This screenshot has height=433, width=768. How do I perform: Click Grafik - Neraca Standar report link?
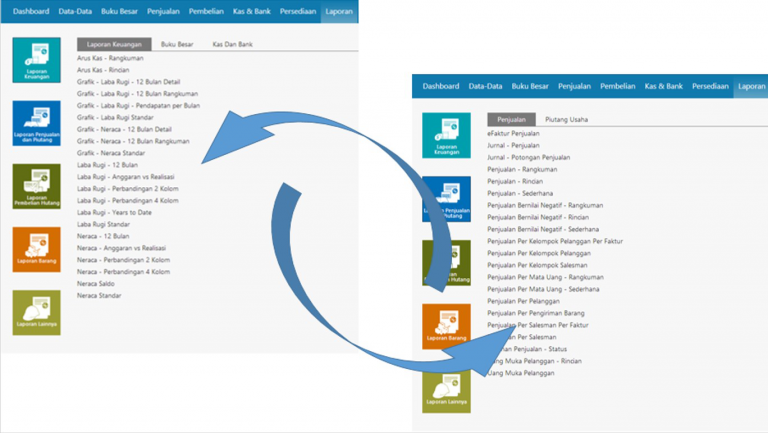tap(112, 153)
